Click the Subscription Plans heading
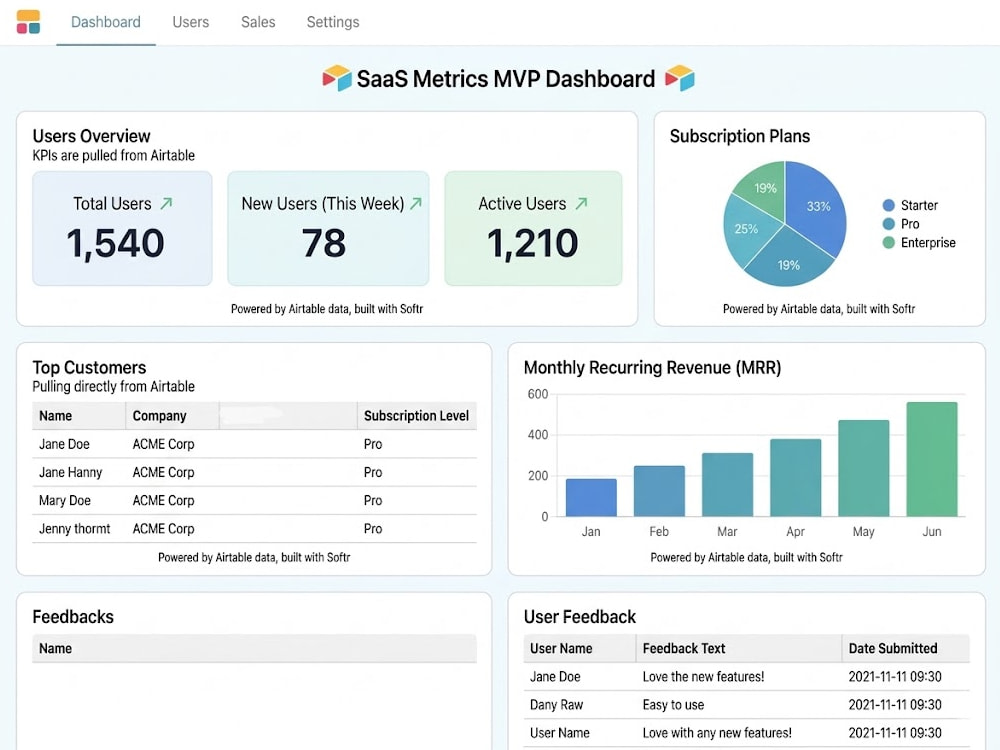The height and width of the screenshot is (750, 1000). point(740,136)
